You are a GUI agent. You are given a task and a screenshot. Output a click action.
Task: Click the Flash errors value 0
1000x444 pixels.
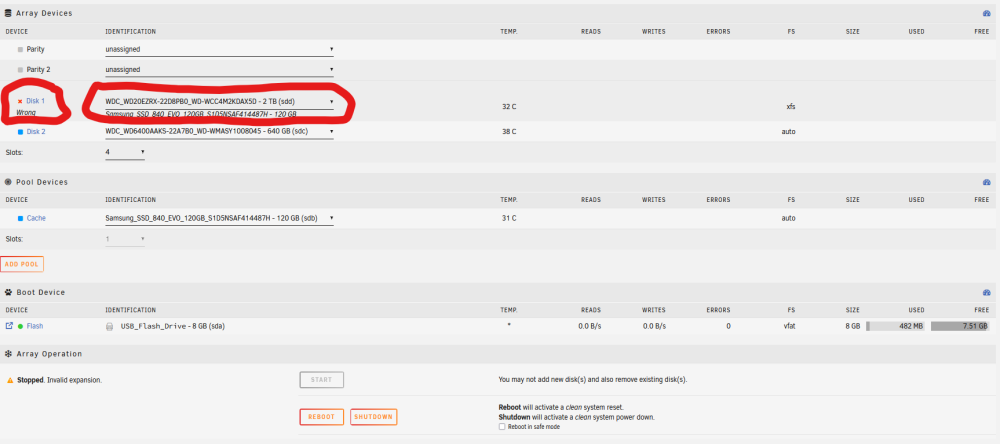(728, 326)
